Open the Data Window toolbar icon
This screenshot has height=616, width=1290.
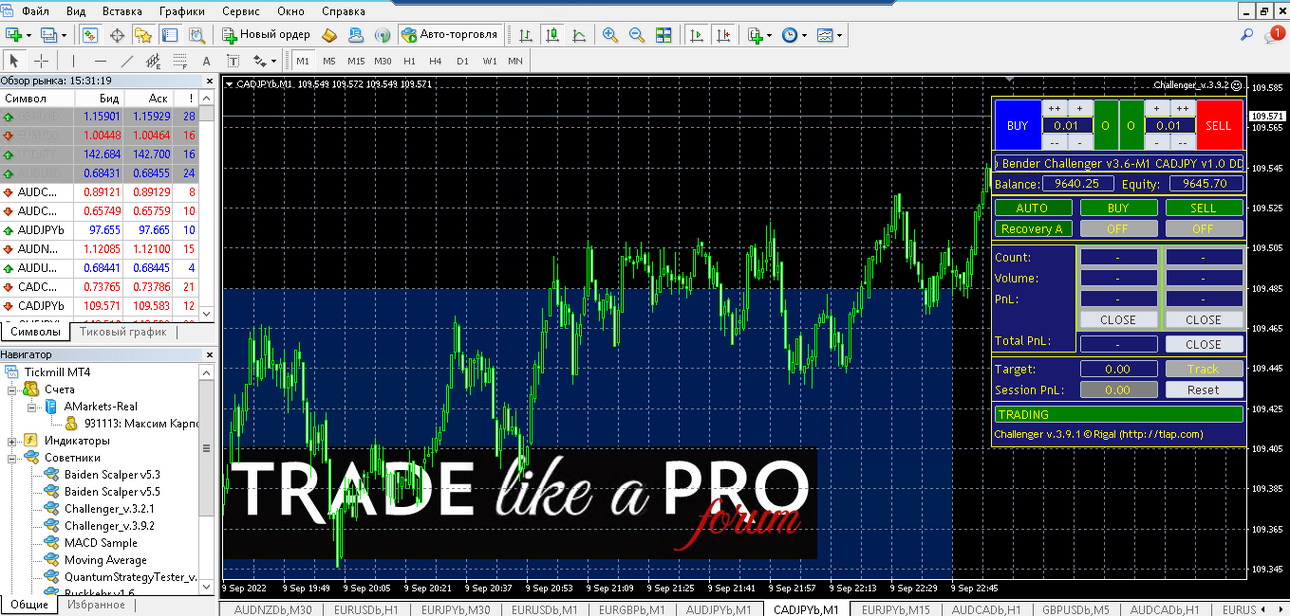[117, 34]
